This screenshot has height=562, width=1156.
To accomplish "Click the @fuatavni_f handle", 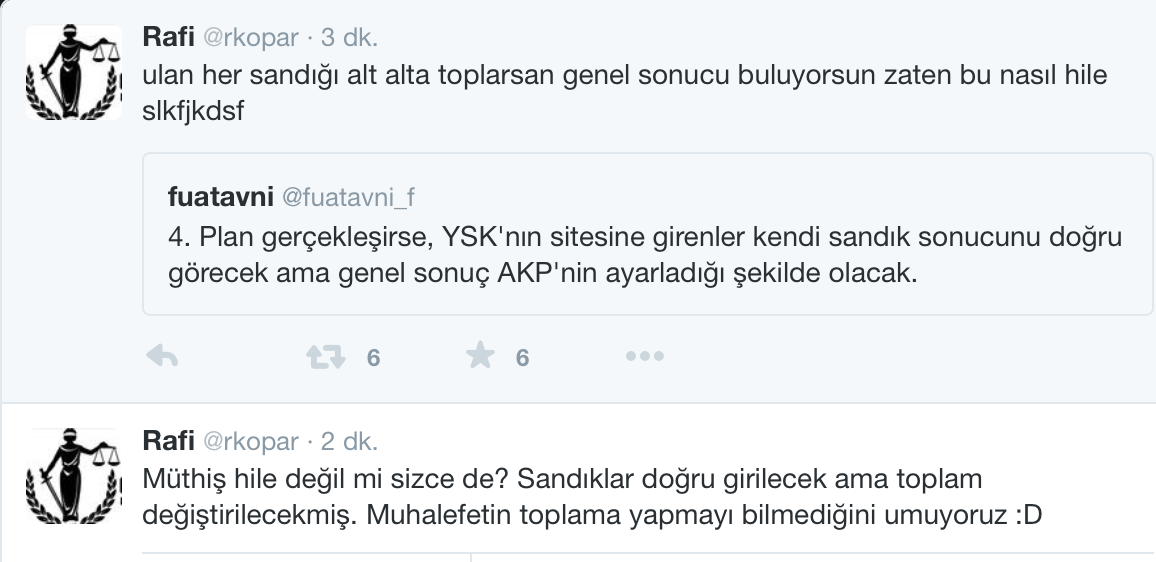I will [349, 198].
